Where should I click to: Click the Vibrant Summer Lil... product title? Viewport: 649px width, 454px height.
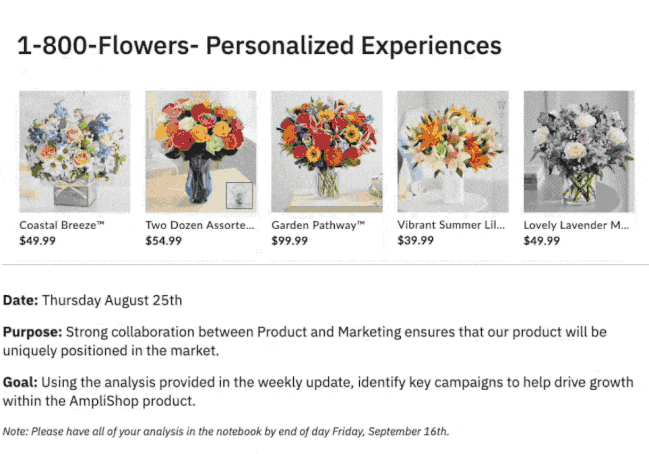point(452,225)
